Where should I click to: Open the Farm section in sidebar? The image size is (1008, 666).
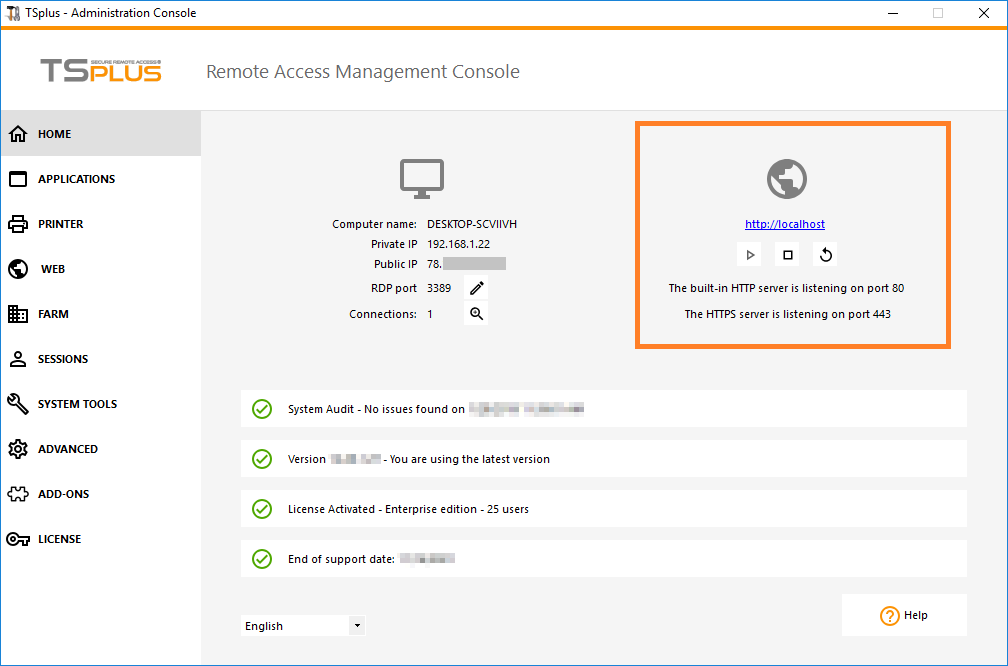(x=53, y=314)
